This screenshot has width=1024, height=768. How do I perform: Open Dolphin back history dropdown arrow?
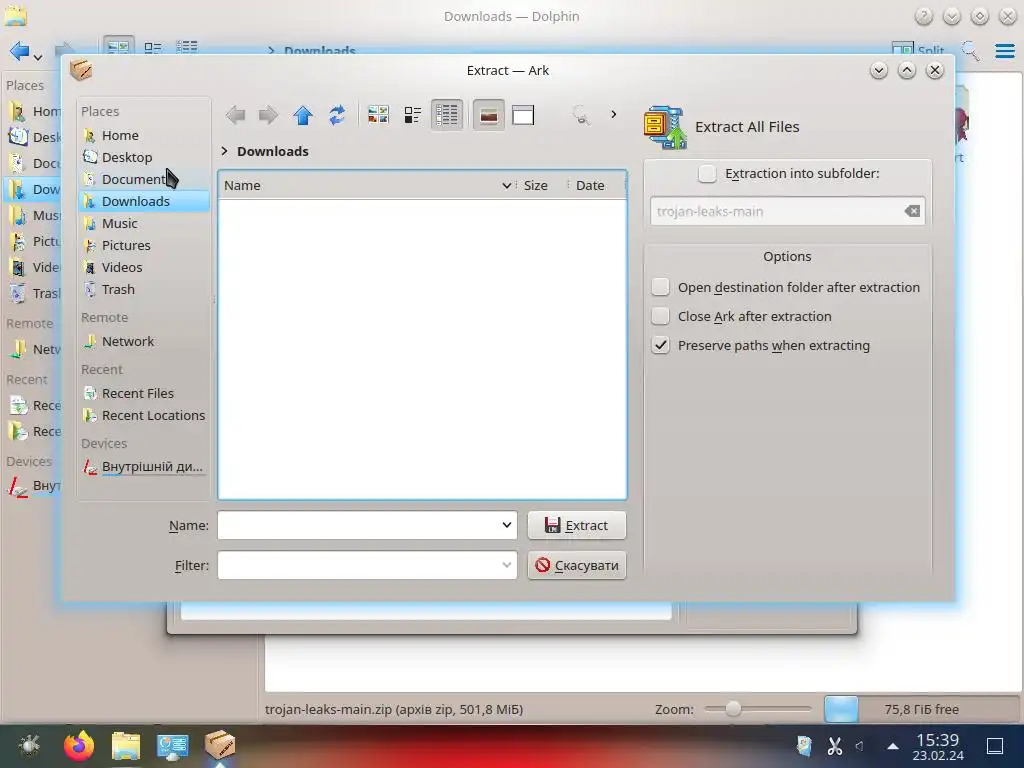(39, 57)
